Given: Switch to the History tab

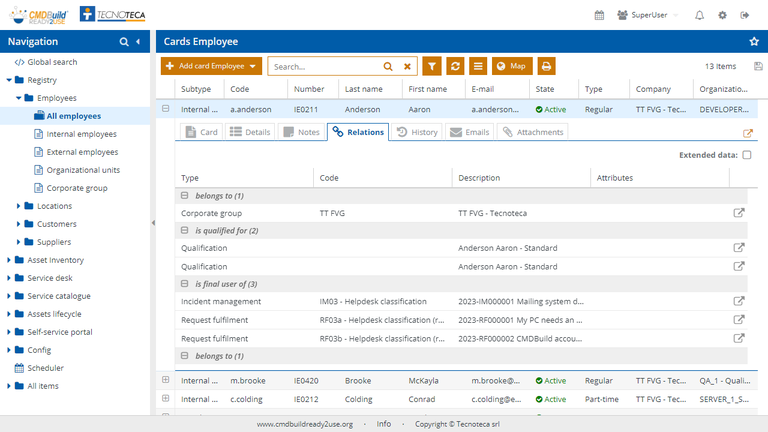Looking at the screenshot, I should [x=417, y=132].
